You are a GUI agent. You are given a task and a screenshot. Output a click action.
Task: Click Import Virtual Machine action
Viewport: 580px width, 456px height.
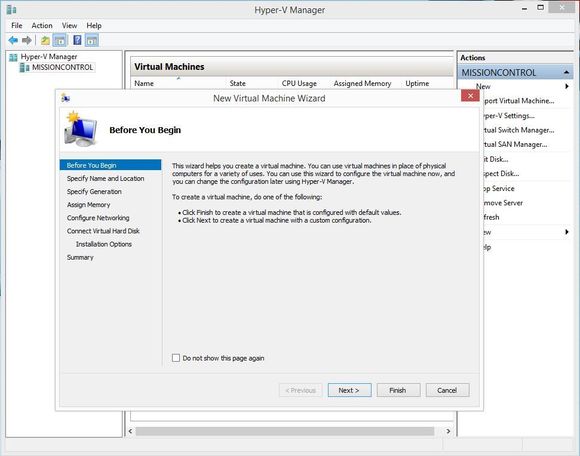(519, 101)
